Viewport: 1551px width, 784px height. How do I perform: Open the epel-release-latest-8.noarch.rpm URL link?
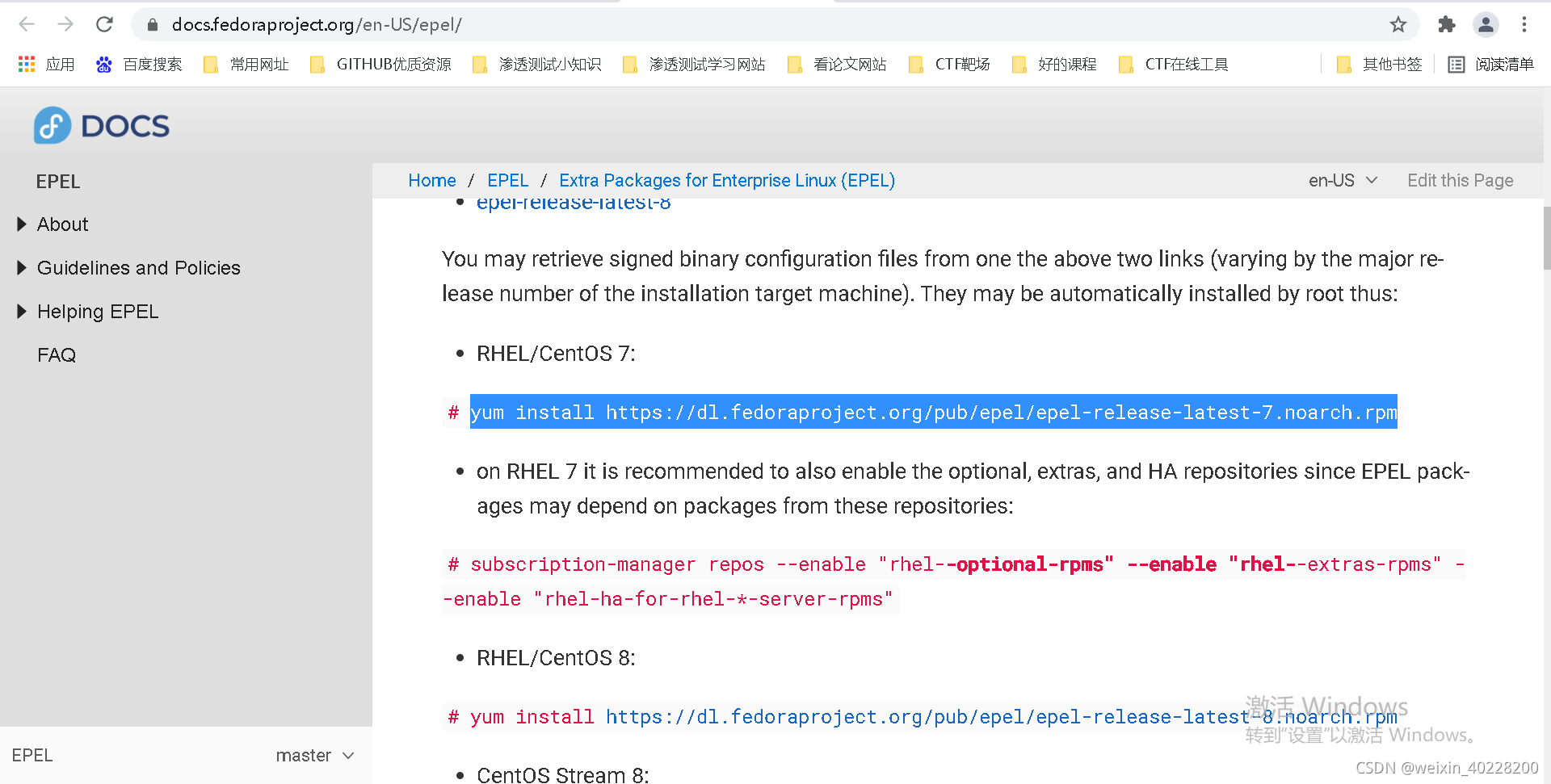pos(1002,717)
